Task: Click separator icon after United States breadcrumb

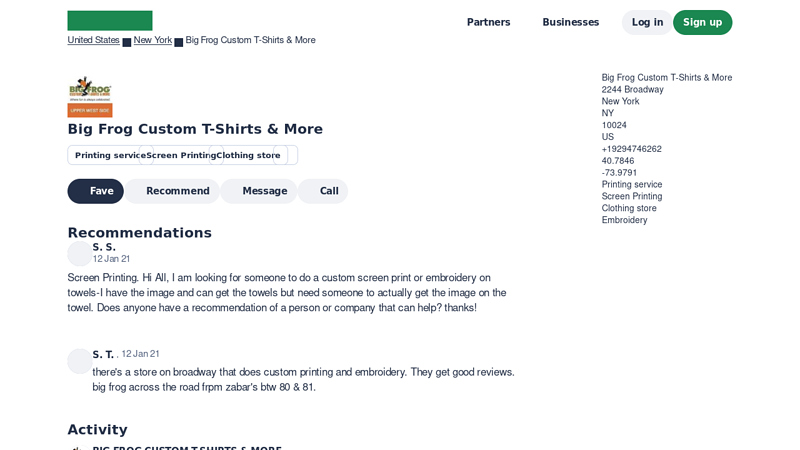Action: point(127,42)
